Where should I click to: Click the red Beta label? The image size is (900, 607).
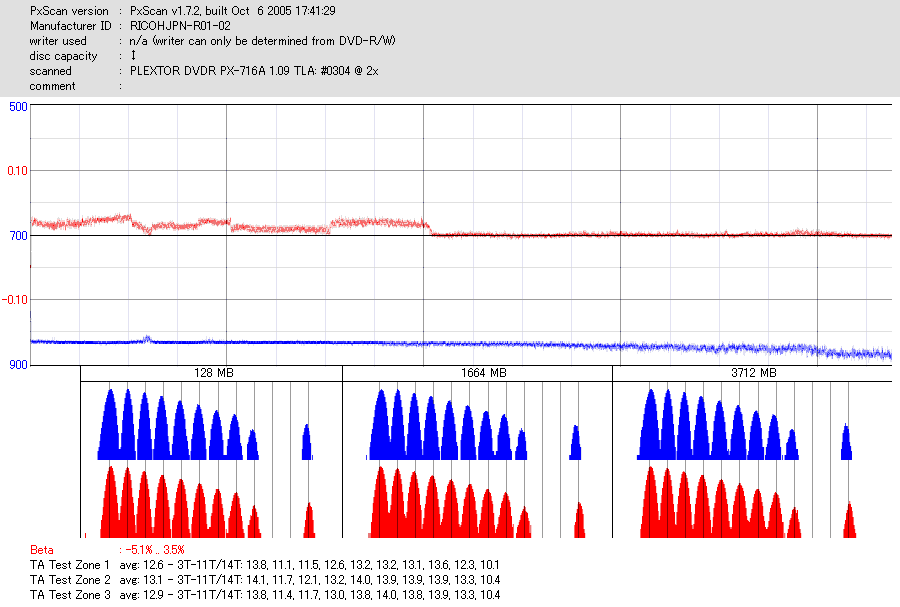41,550
